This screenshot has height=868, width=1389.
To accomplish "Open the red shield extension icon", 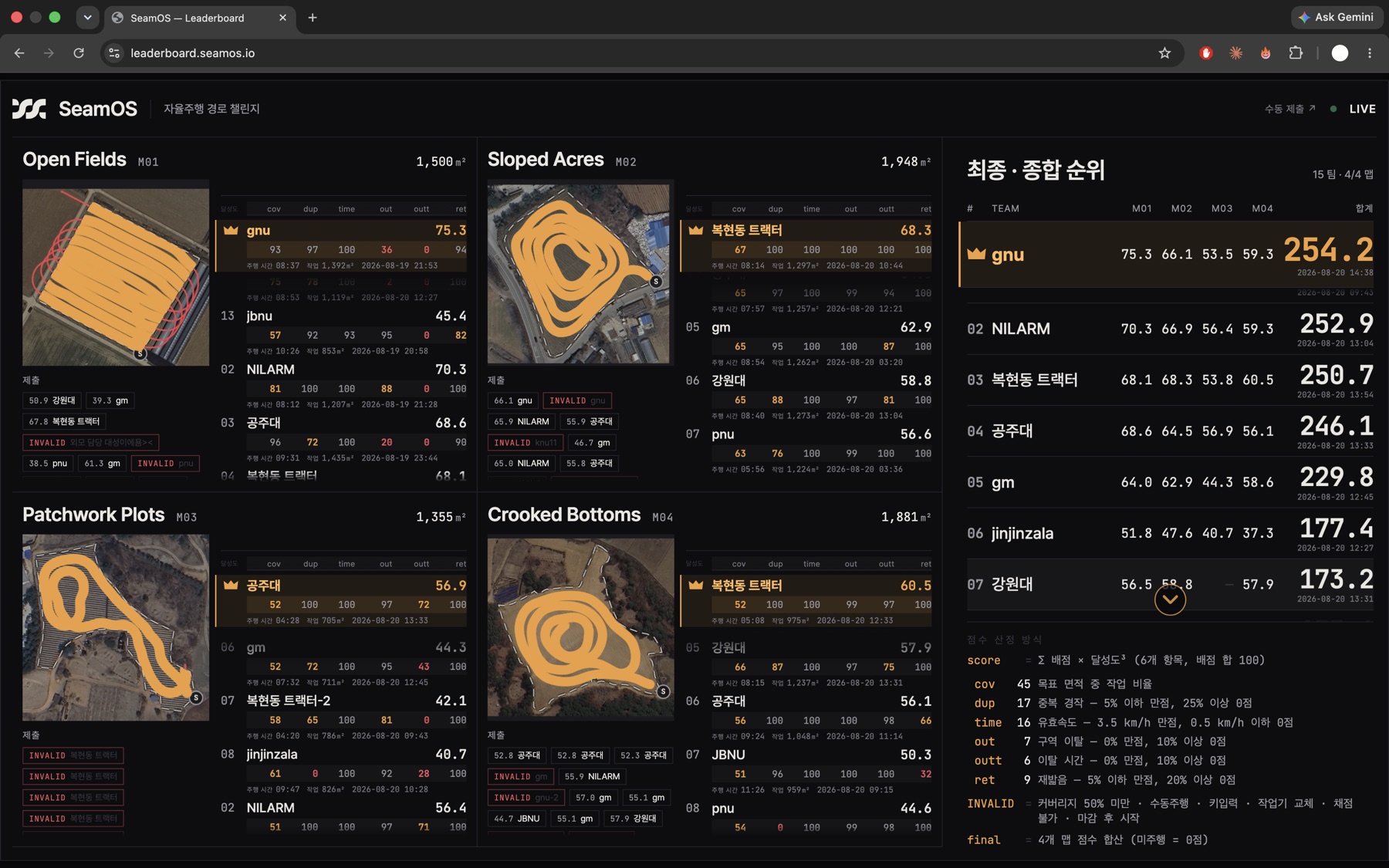I will pos(1206,53).
